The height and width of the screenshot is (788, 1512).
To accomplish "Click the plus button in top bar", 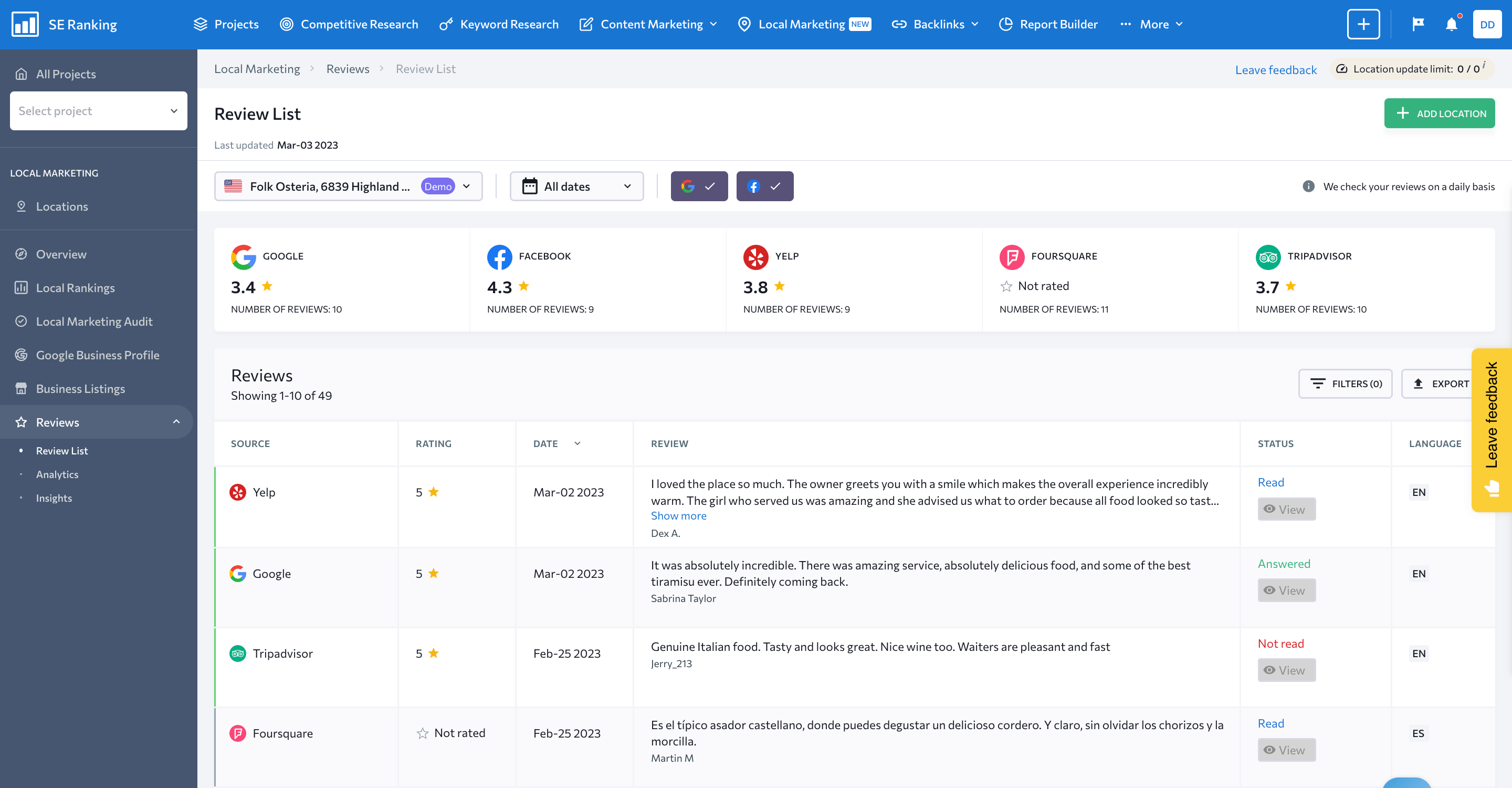I will coord(1363,24).
